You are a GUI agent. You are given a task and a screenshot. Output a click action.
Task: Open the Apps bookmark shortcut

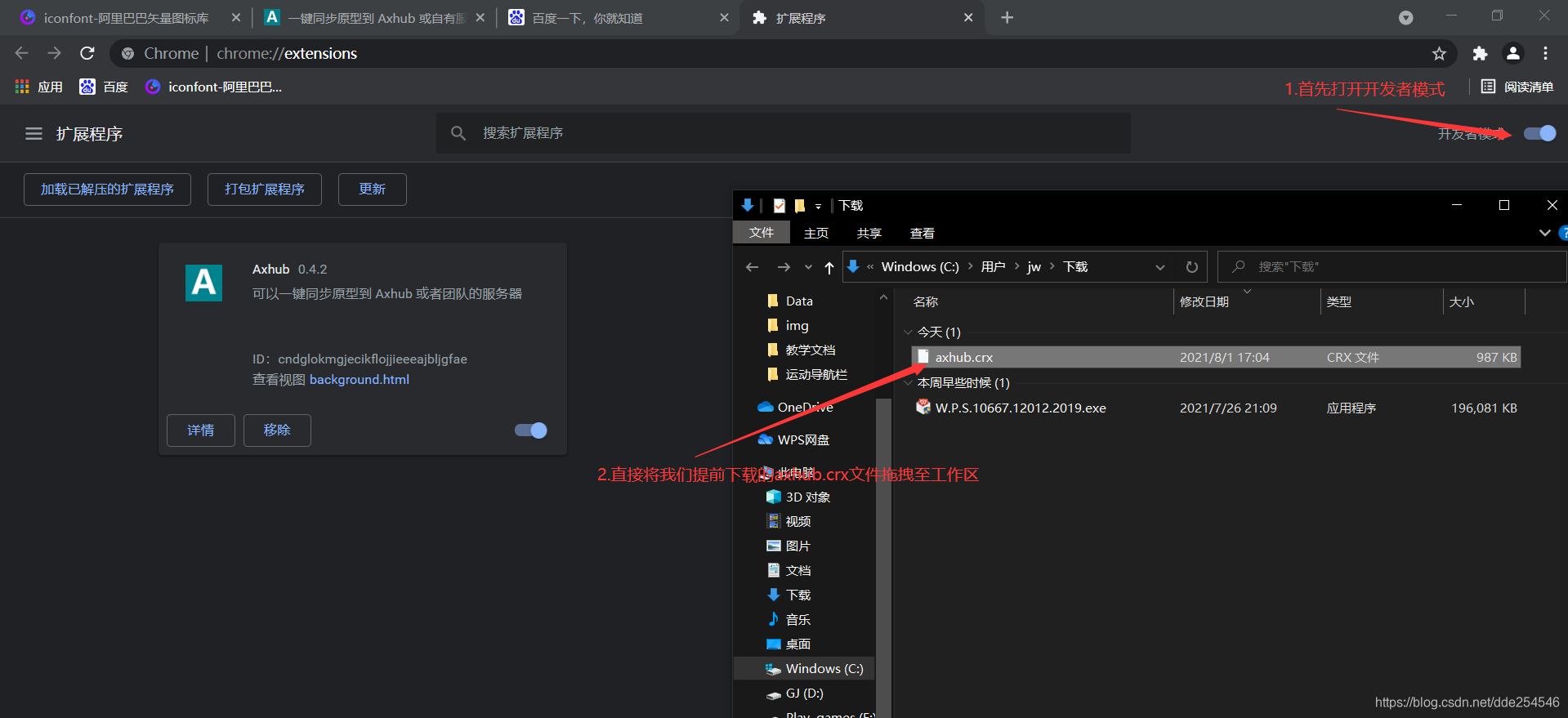pyautogui.click(x=38, y=87)
